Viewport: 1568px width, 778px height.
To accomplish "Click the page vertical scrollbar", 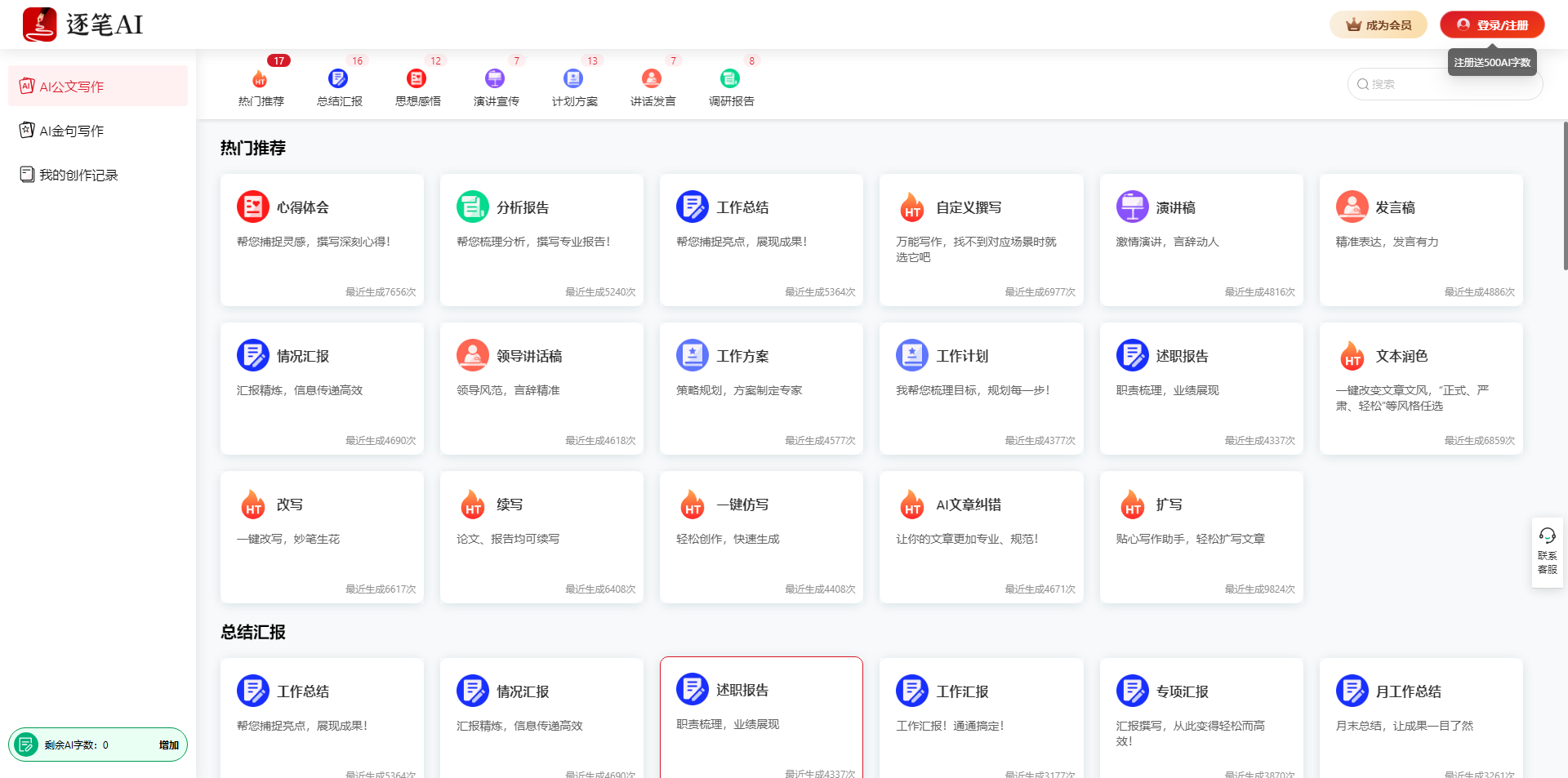I will tap(1565, 196).
